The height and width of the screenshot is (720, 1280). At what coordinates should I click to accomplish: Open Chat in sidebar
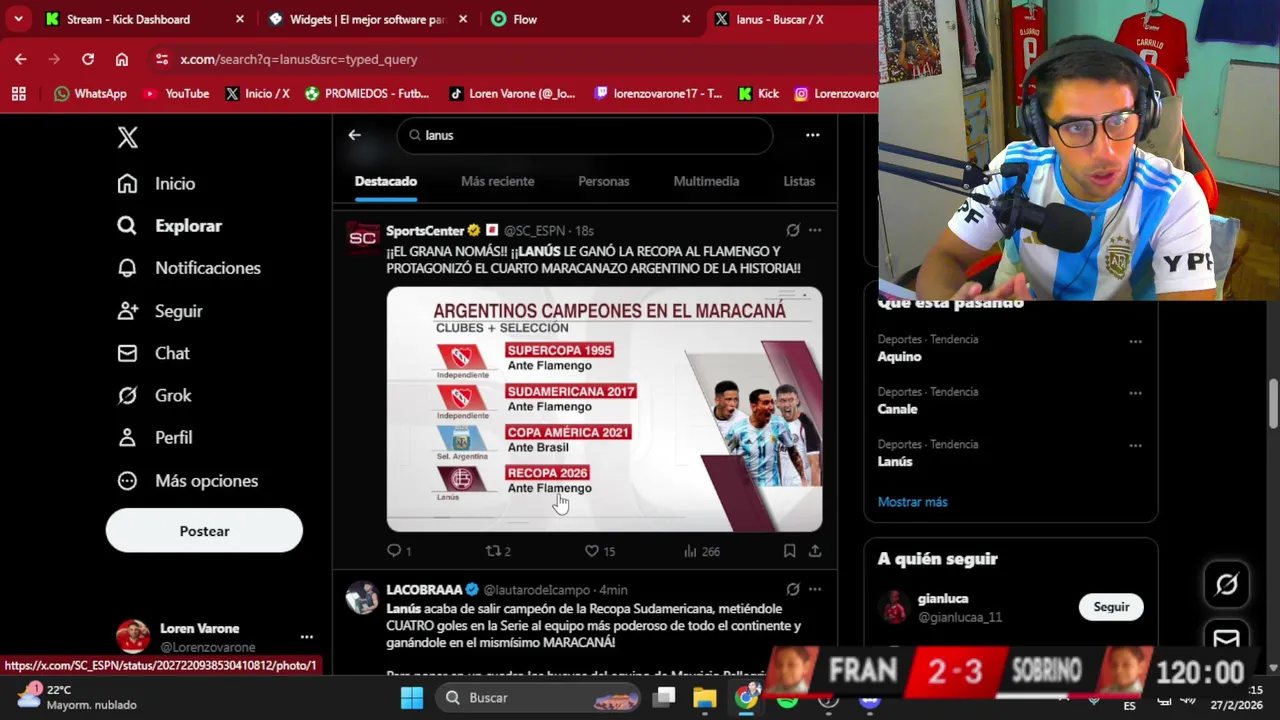[x=153, y=353]
